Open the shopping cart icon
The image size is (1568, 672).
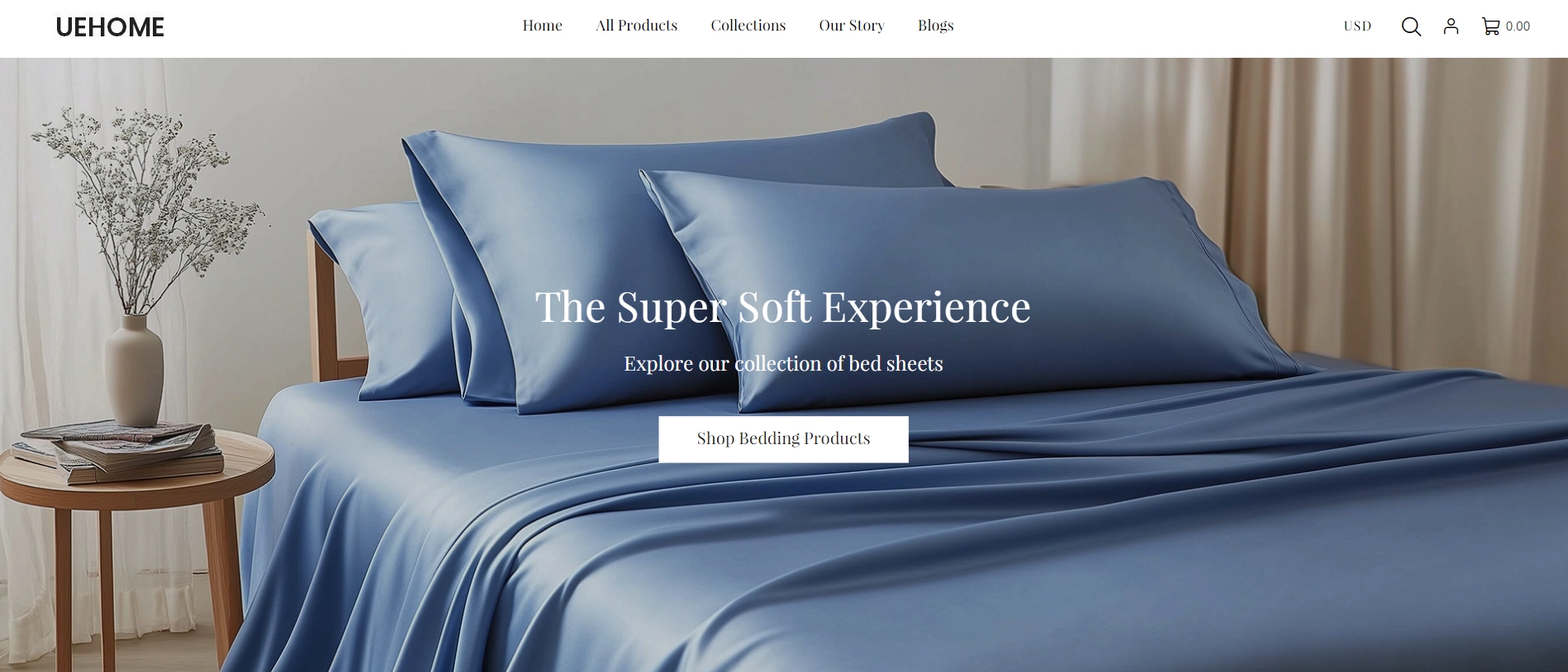coord(1490,26)
